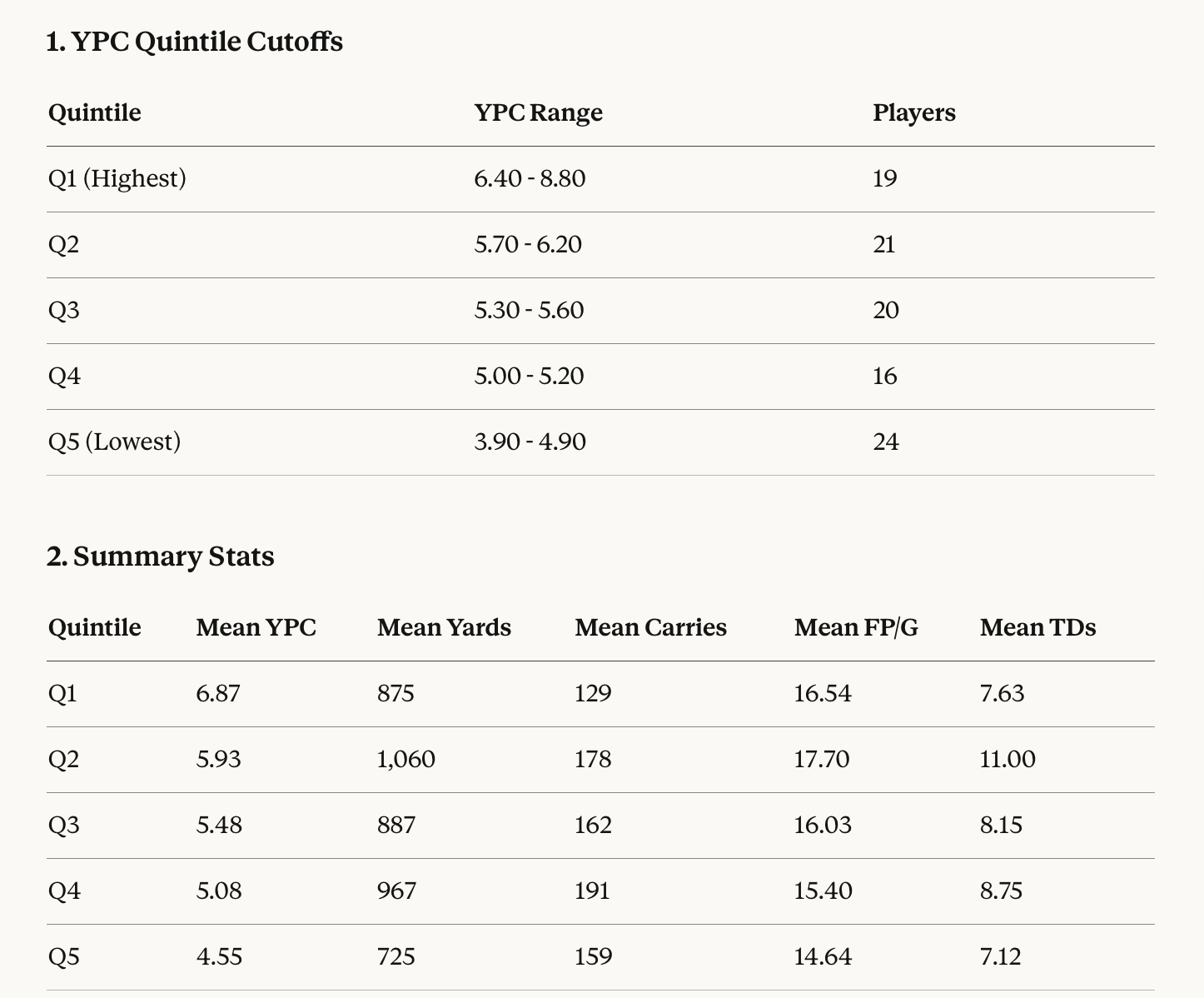Click the "2. Summary Stats" heading
The image size is (1204, 998).
[160, 556]
